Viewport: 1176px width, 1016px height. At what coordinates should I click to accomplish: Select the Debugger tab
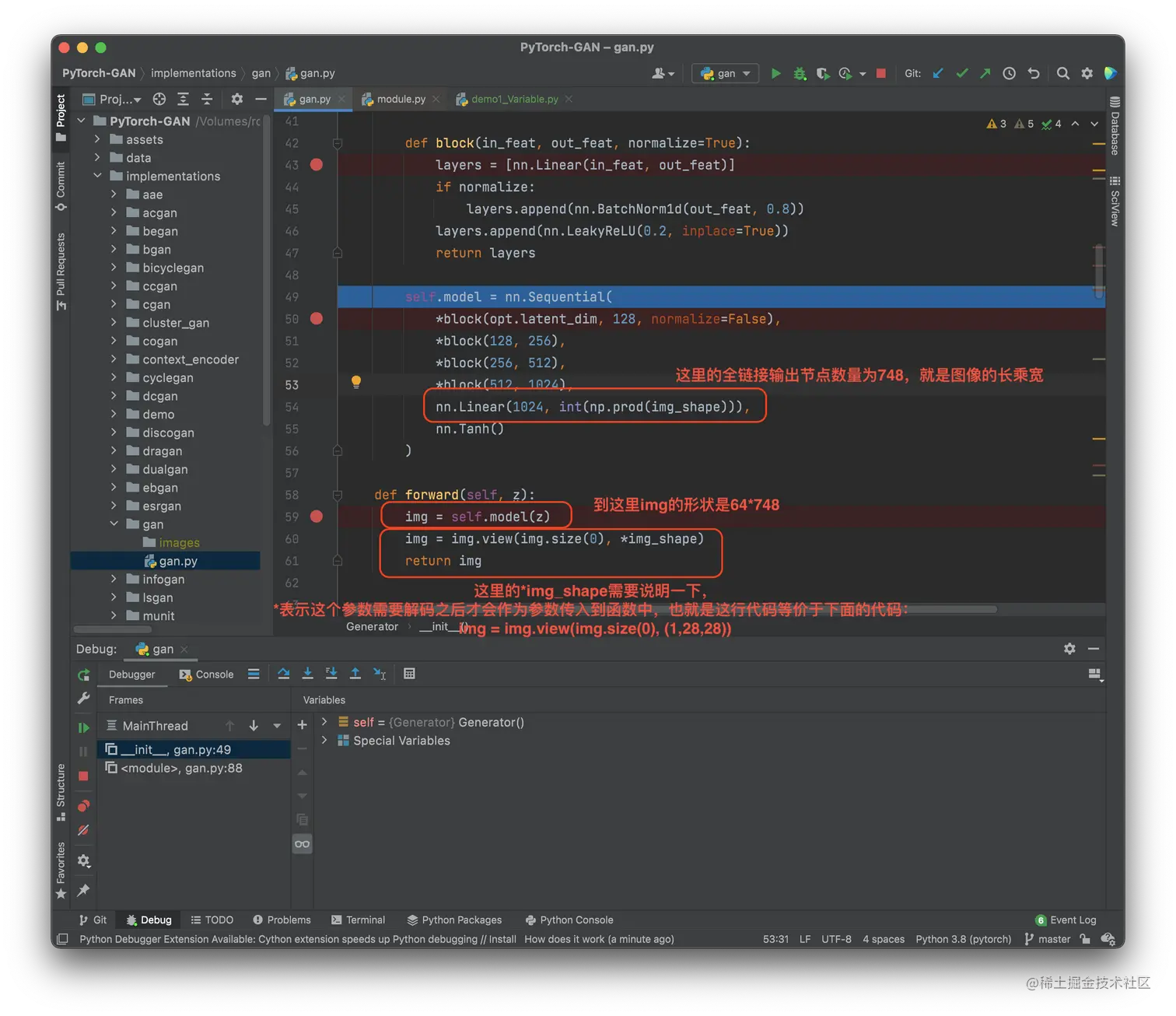131,674
